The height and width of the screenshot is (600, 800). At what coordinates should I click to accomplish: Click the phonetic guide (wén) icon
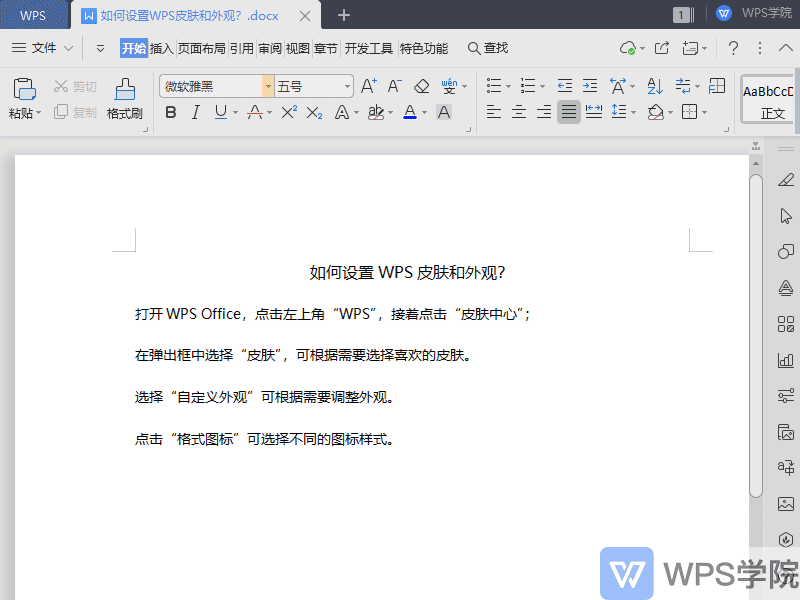click(x=449, y=86)
